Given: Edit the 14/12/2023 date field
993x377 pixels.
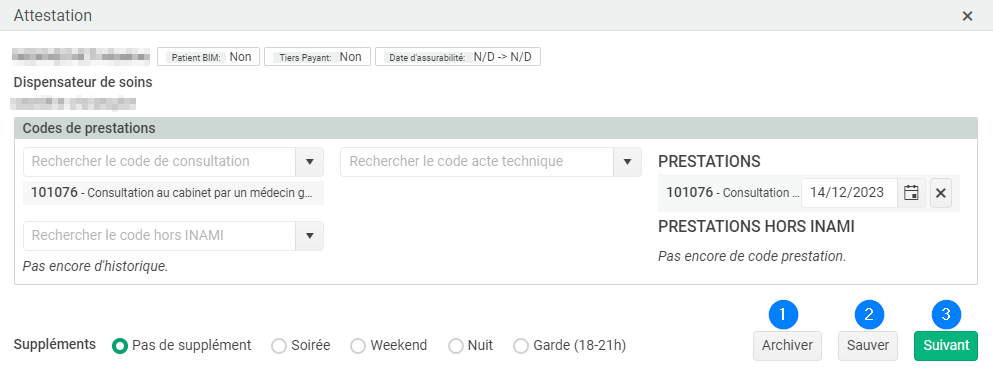Looking at the screenshot, I should click(x=849, y=193).
